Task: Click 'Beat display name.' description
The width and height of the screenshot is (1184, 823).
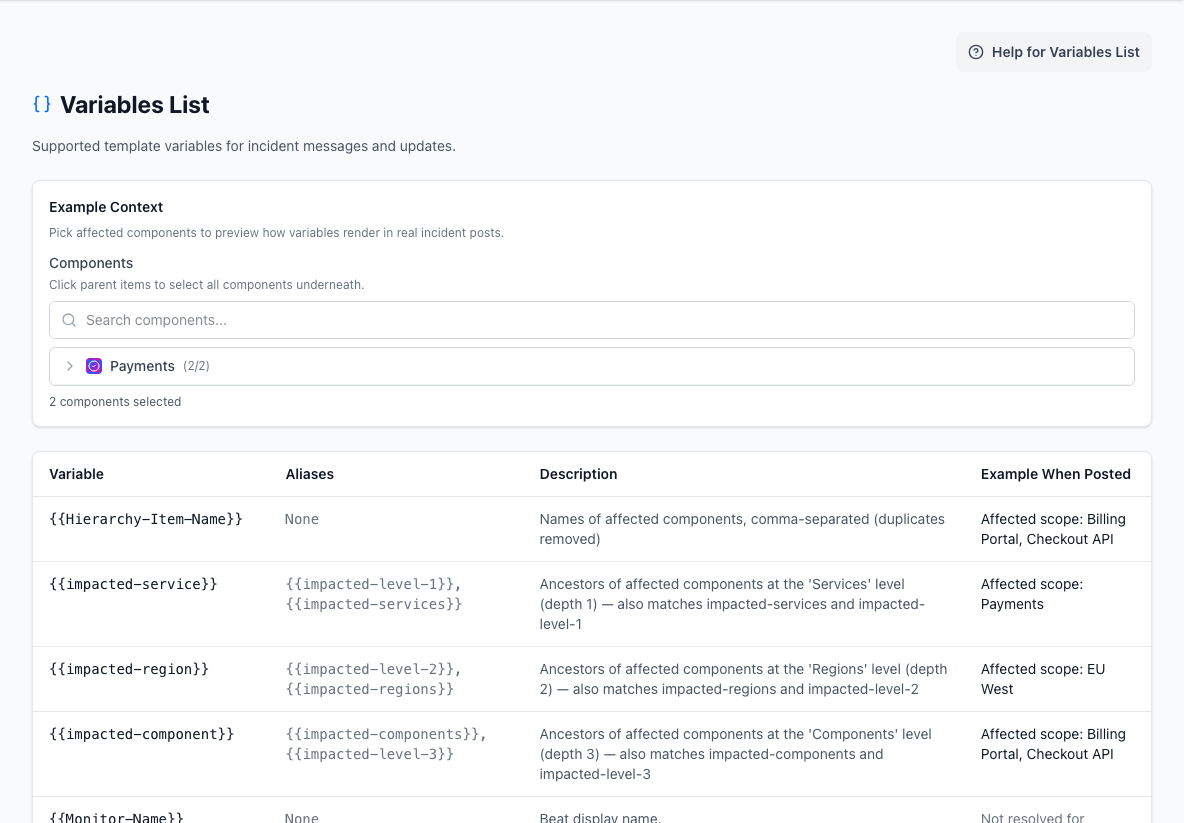Action: (x=600, y=817)
